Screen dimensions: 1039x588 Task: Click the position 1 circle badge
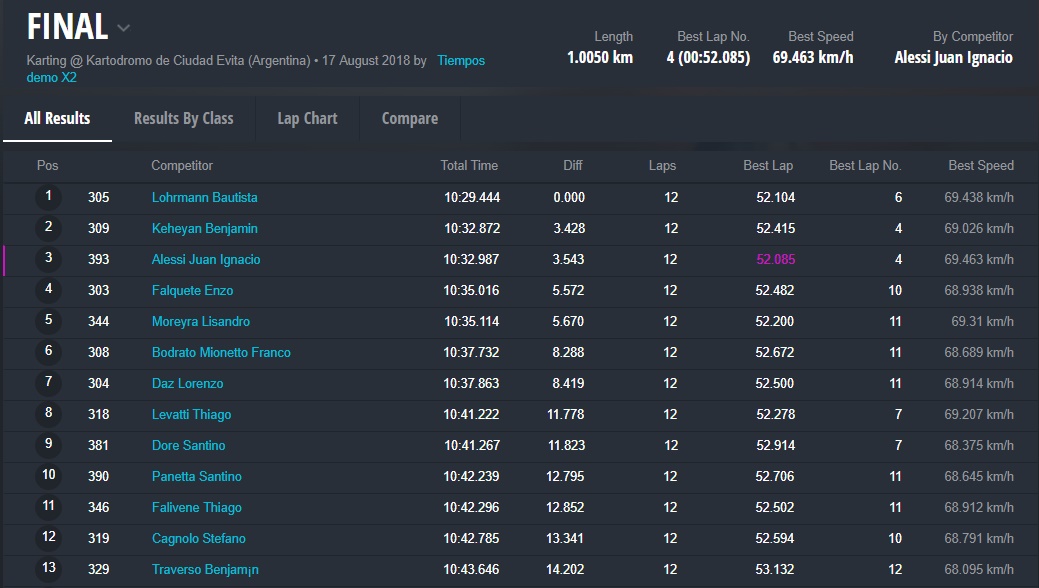[48, 197]
